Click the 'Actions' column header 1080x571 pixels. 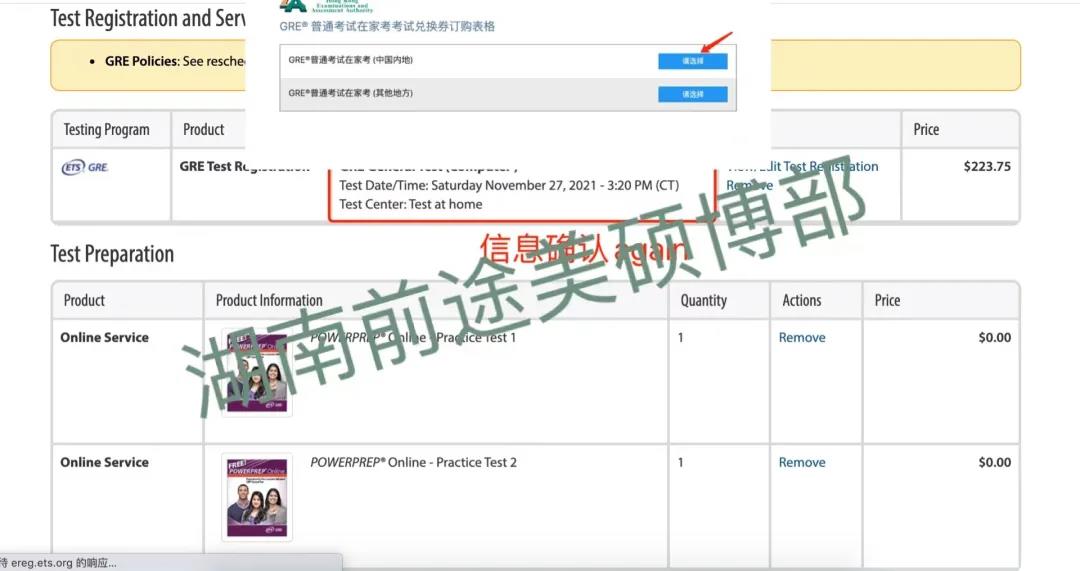point(802,300)
